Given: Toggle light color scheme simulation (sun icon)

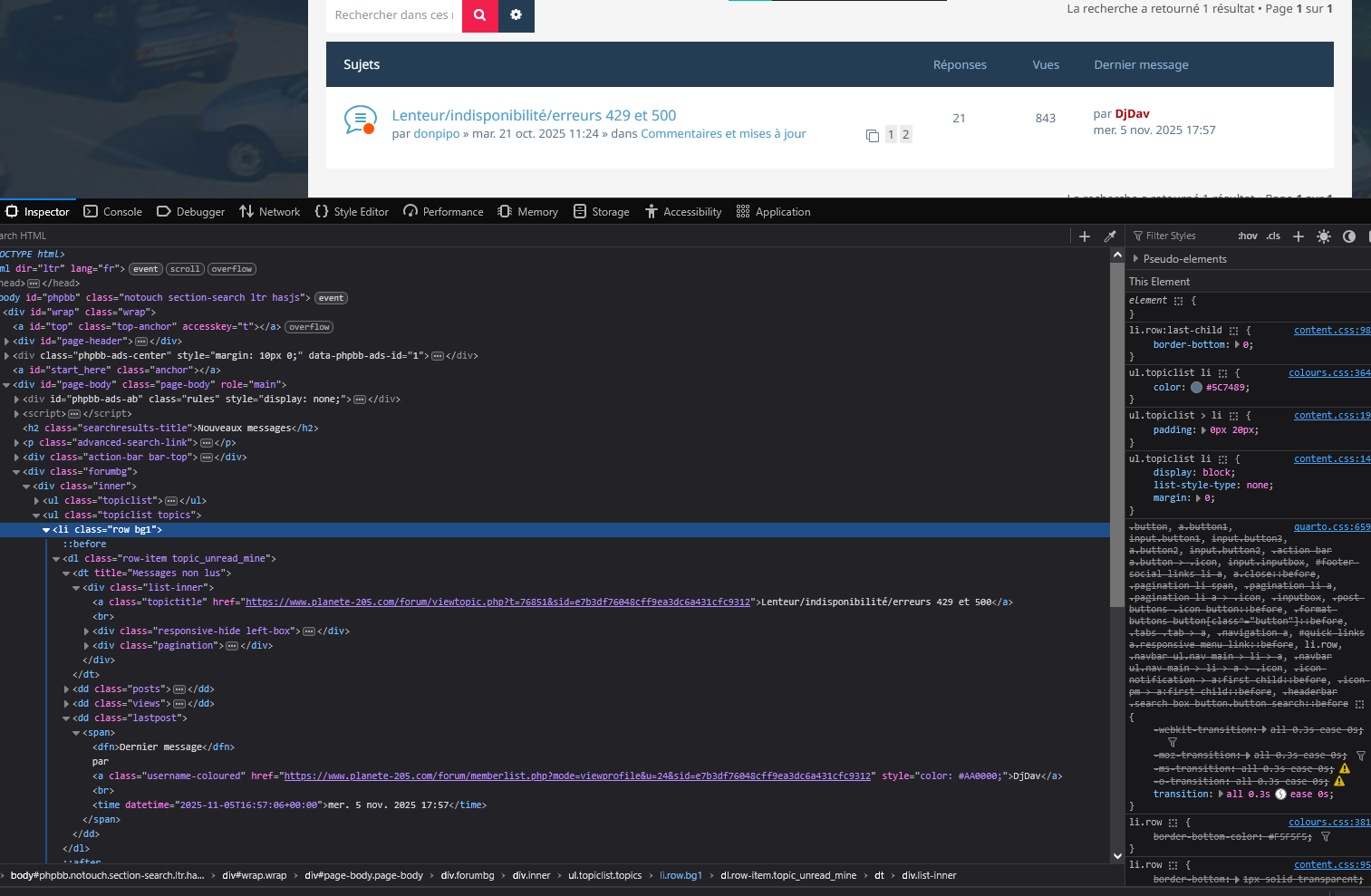Looking at the screenshot, I should [1324, 236].
